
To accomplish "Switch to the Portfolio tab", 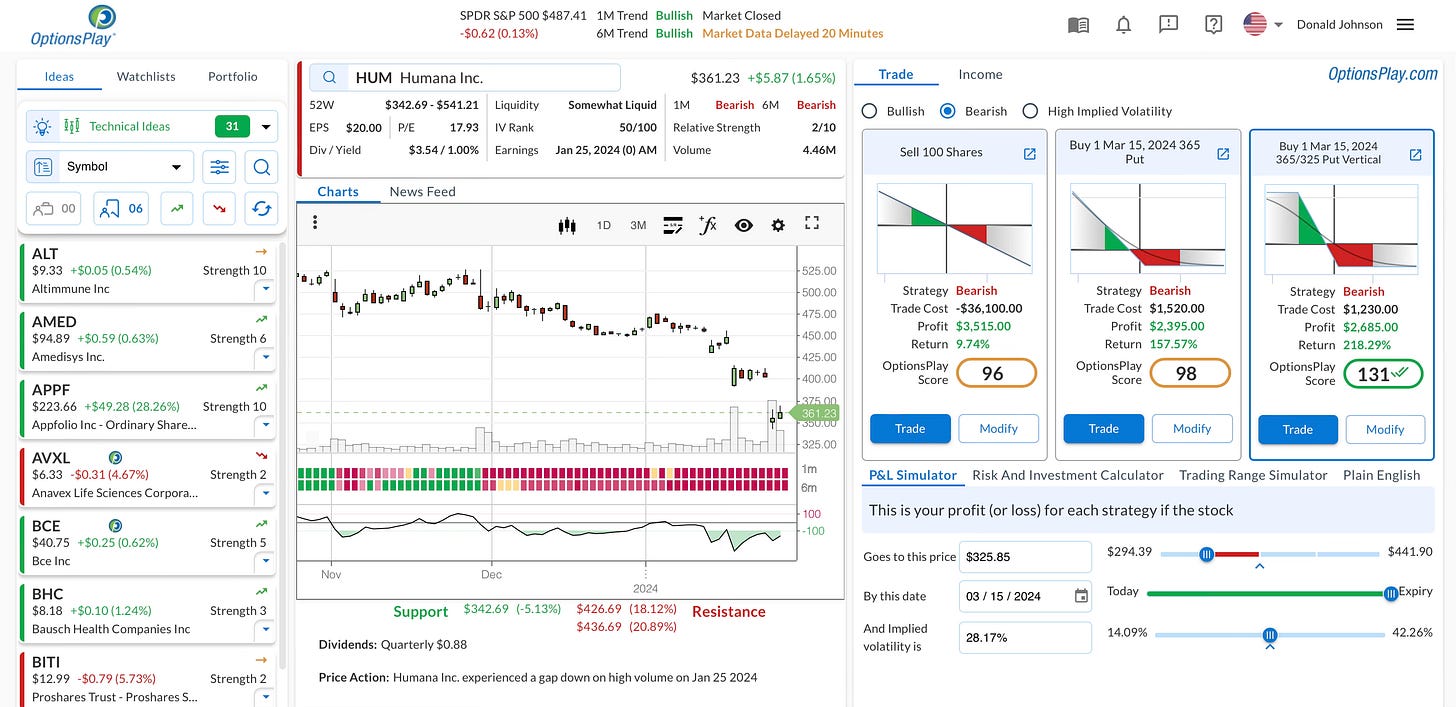I will 233,76.
